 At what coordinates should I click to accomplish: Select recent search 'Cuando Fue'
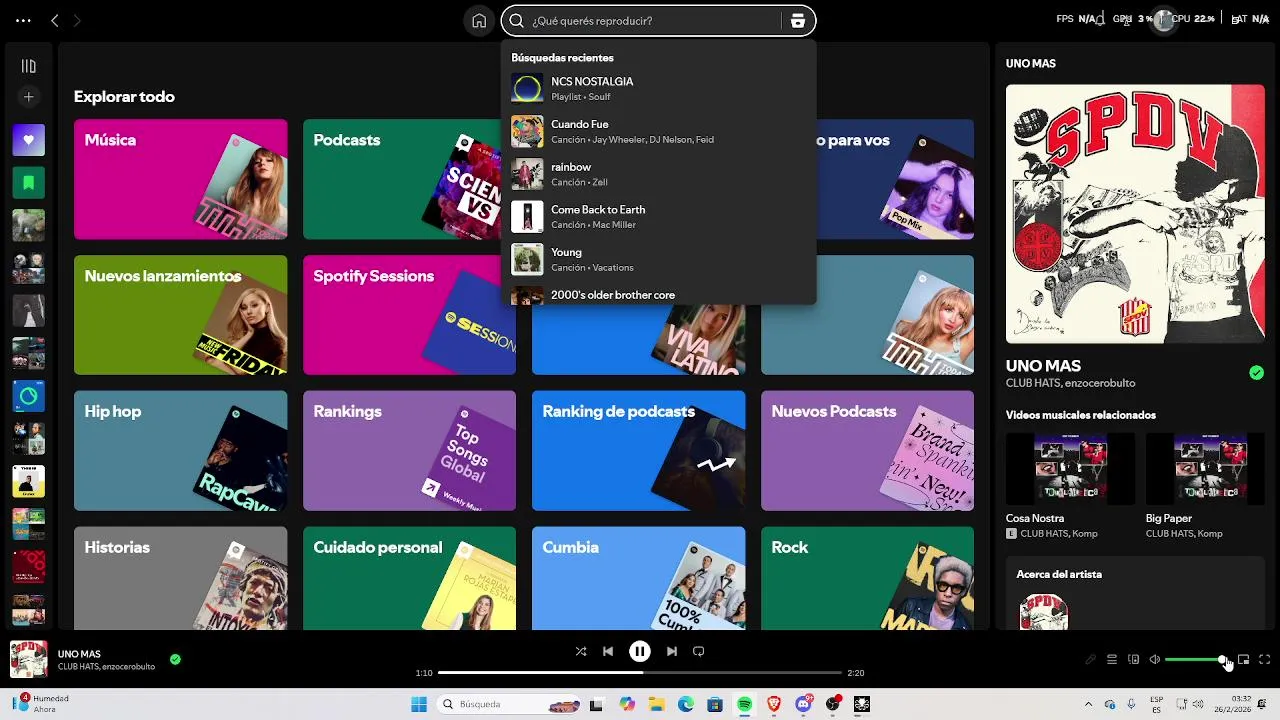(658, 131)
